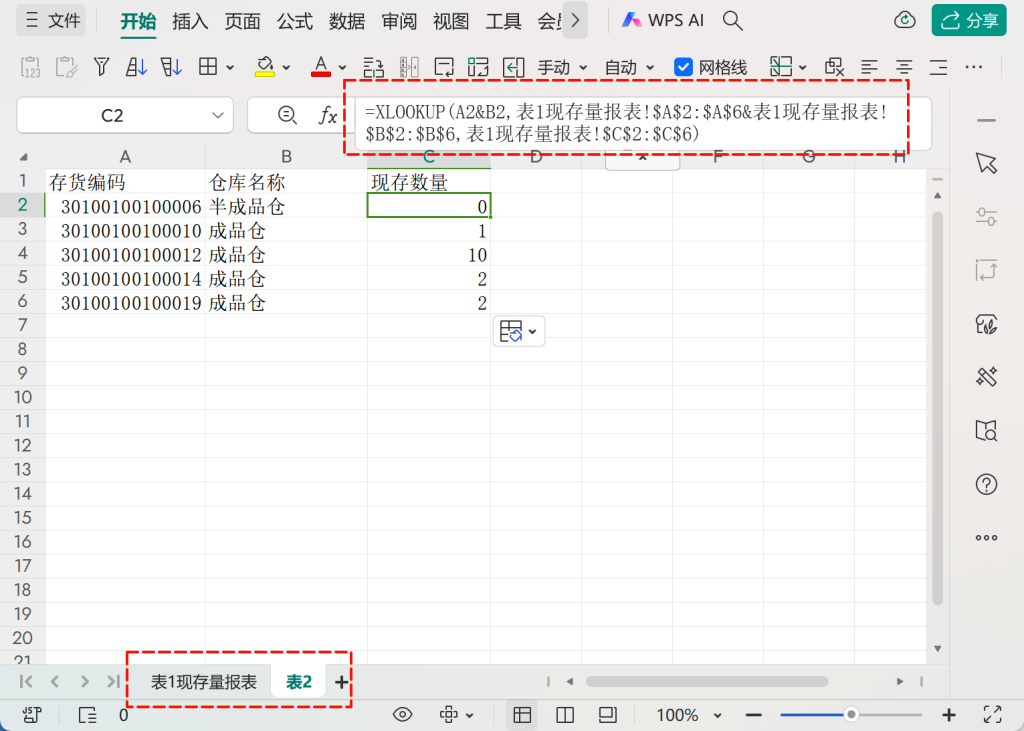Viewport: 1024px width, 731px height.
Task: Click the clear formatting icon with X
Action: [x=834, y=67]
